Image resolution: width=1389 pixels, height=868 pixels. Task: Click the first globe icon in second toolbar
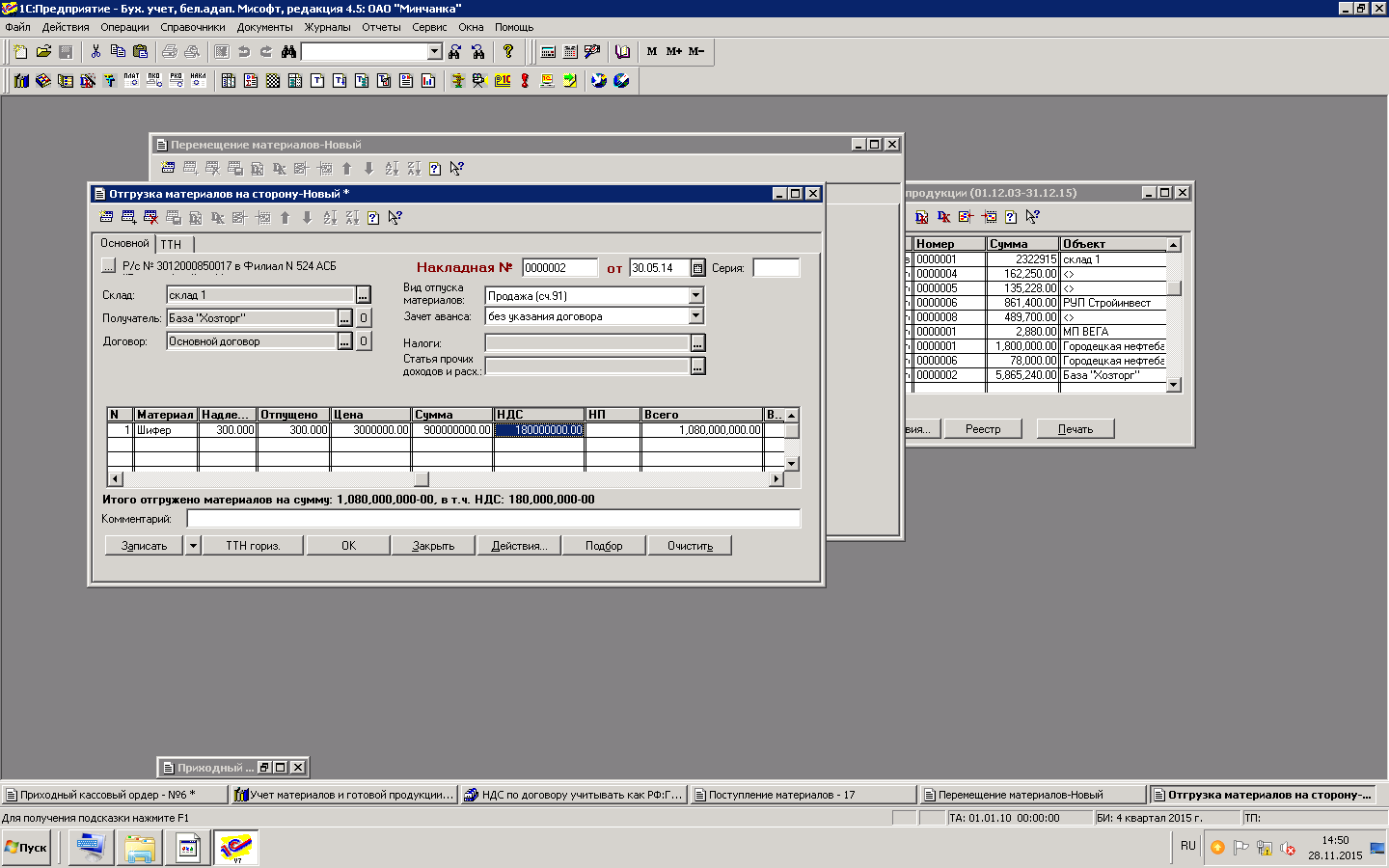coord(599,80)
